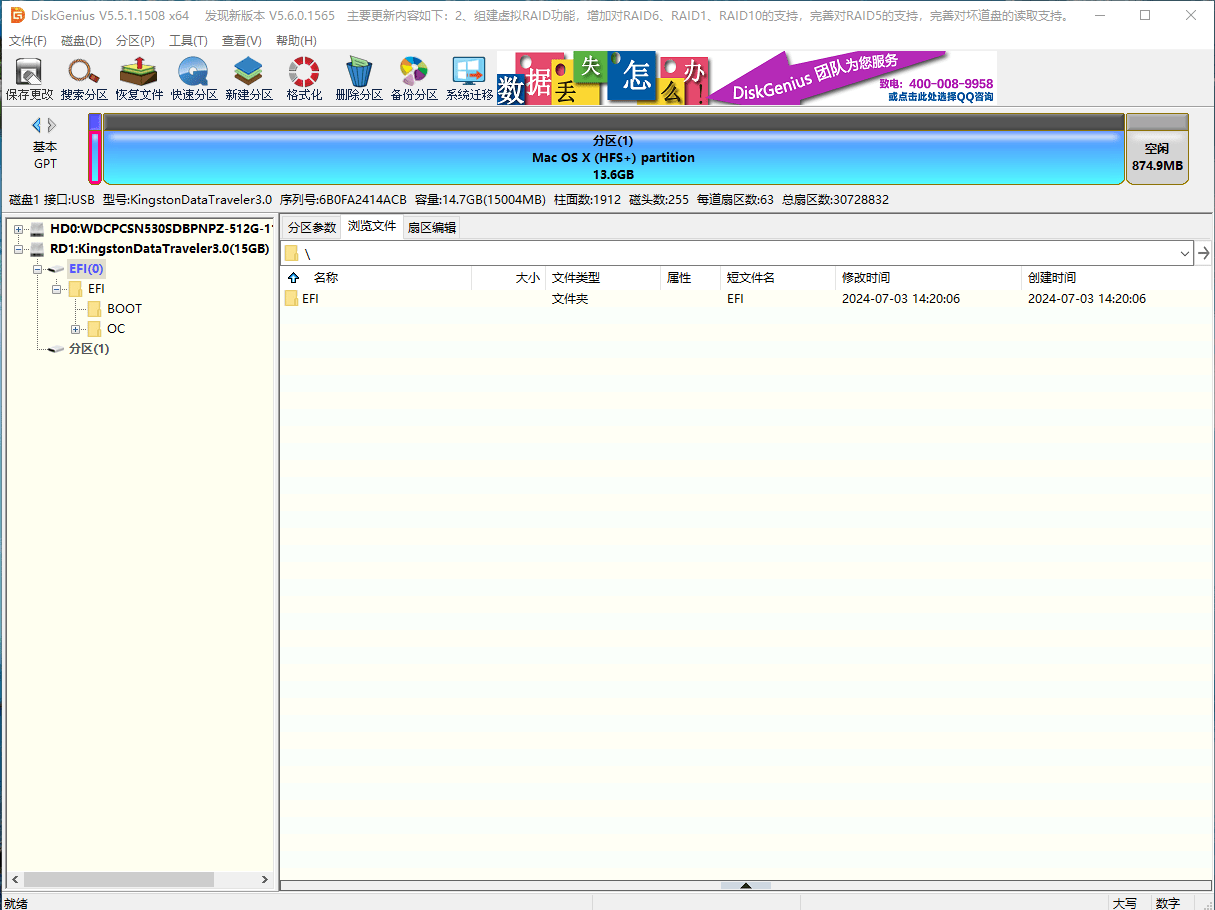This screenshot has height=910, width=1215.
Task: Open the 分区(P) menu
Action: coord(135,41)
